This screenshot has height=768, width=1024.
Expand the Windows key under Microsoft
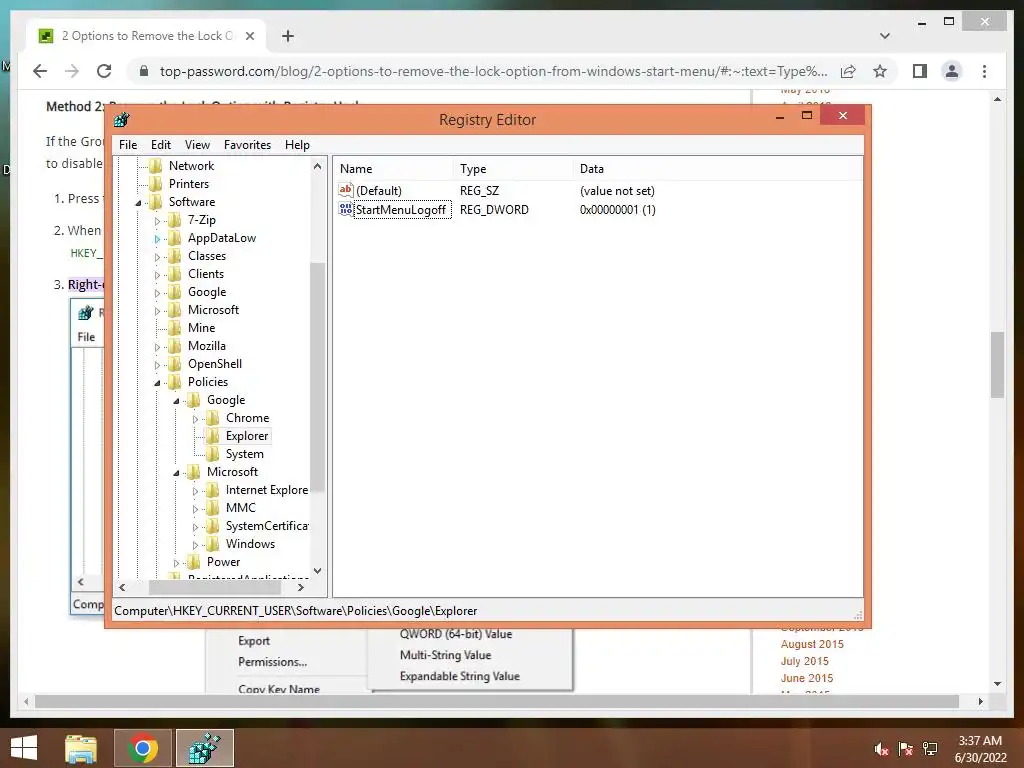point(195,545)
